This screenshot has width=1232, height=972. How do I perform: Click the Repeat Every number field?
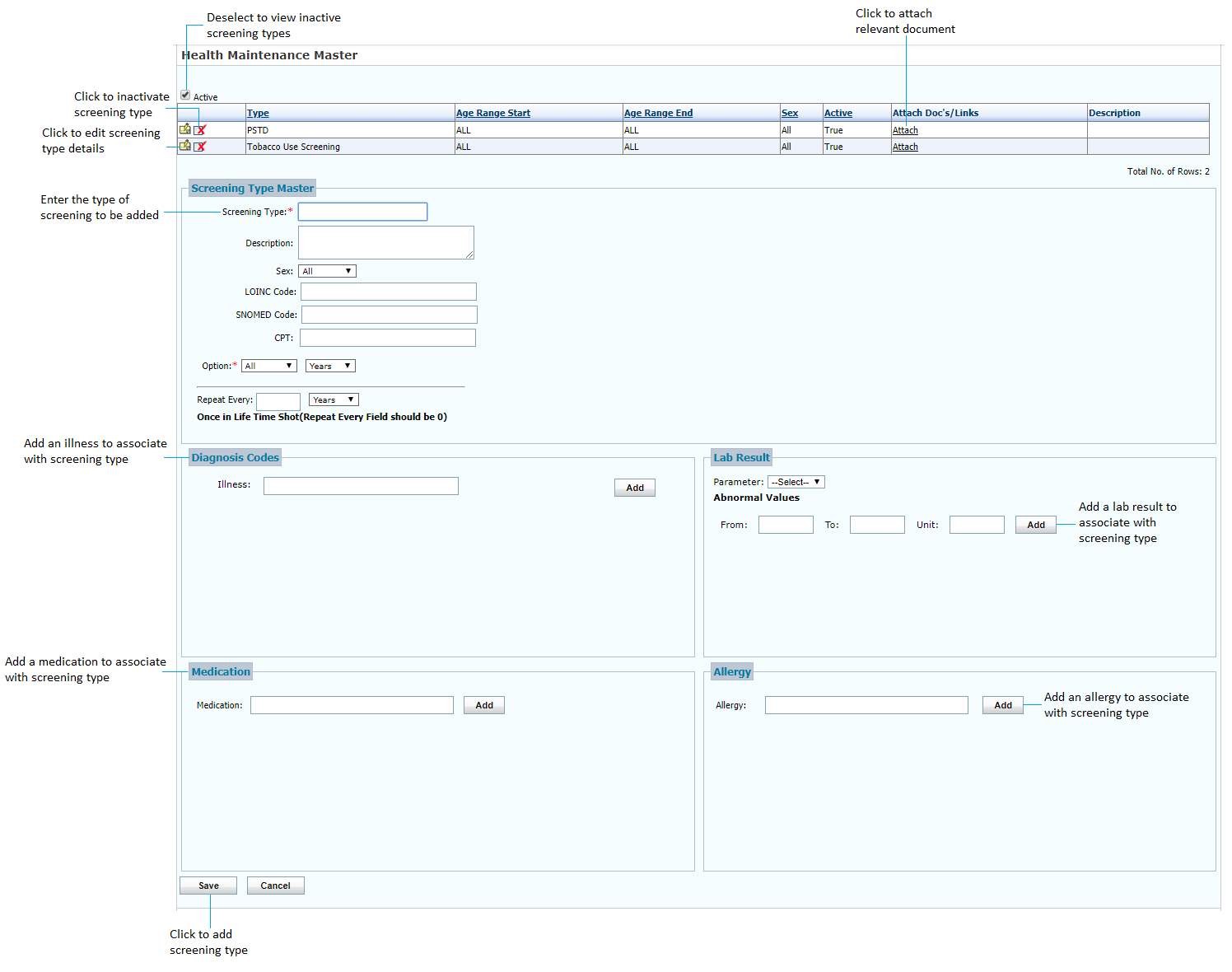click(278, 401)
